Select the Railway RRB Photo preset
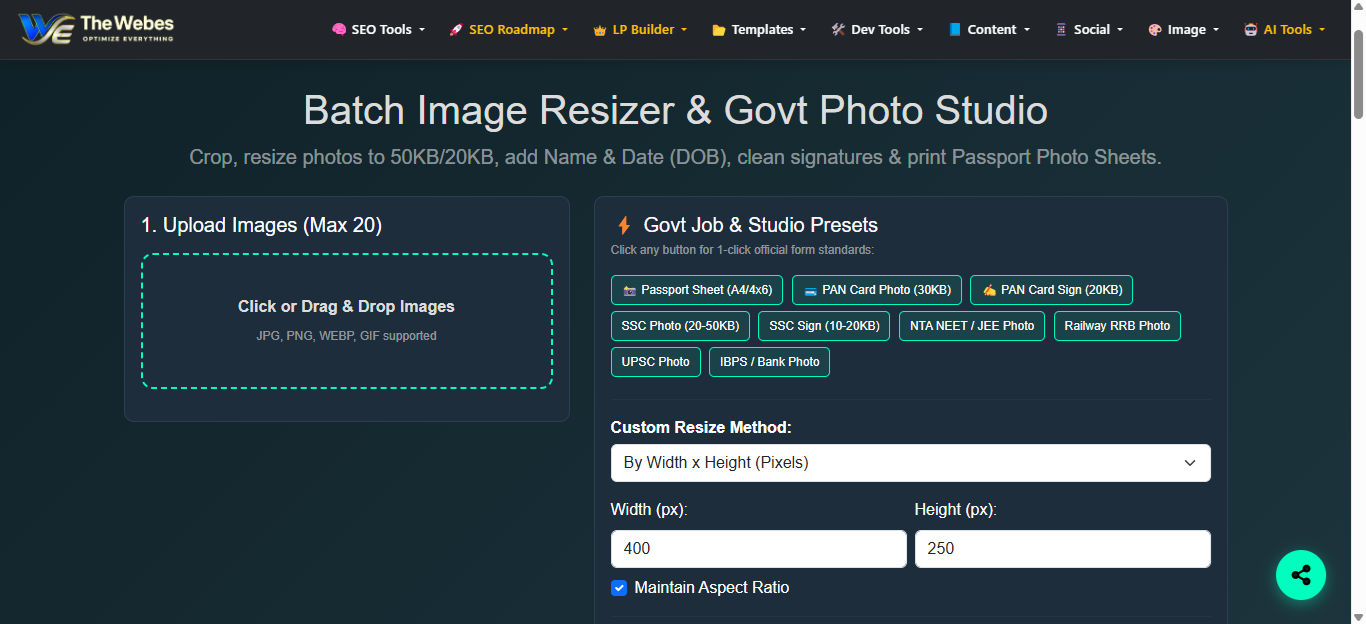The width and height of the screenshot is (1366, 624). click(1117, 326)
